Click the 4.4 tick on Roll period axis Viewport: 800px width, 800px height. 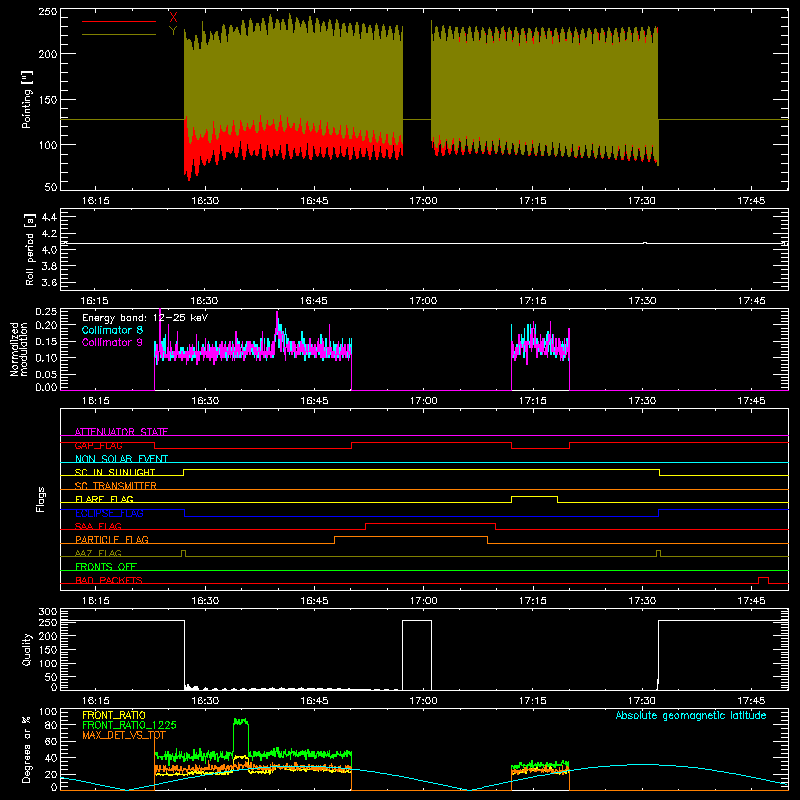click(49, 217)
